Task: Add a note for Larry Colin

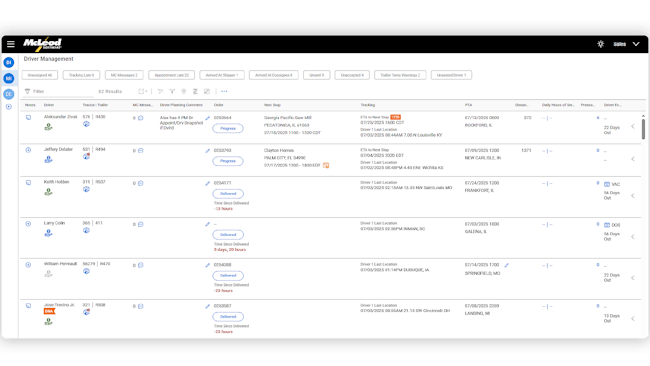Action: (28, 223)
